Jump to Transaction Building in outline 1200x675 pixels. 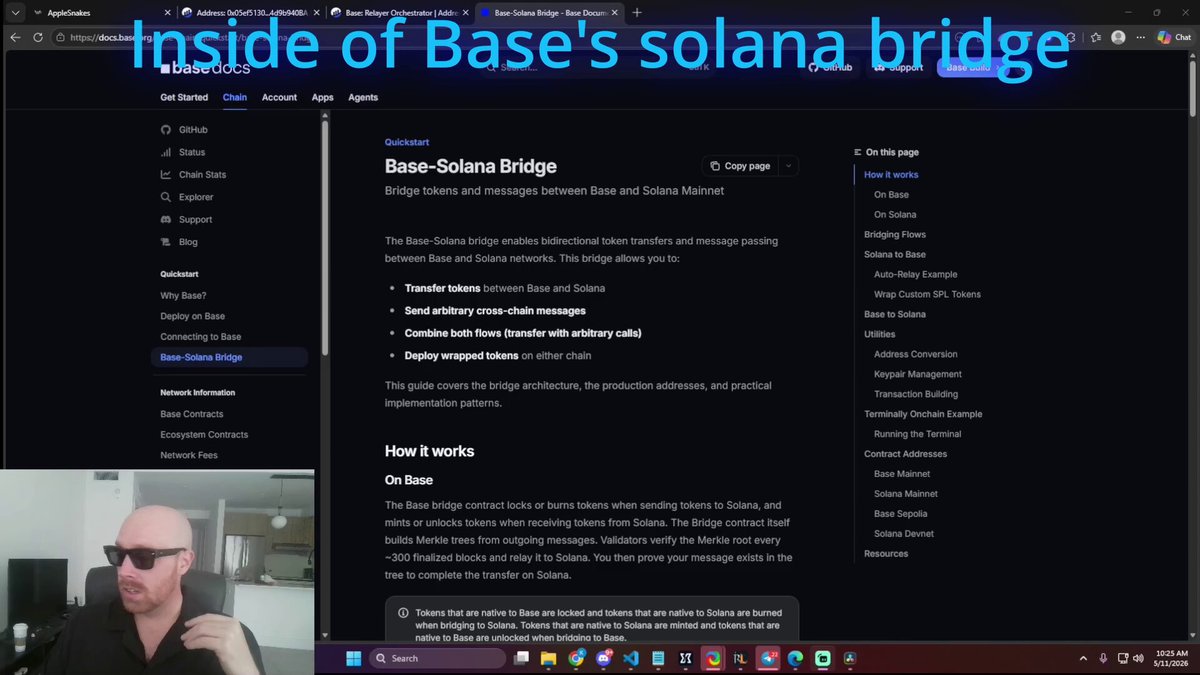click(916, 394)
